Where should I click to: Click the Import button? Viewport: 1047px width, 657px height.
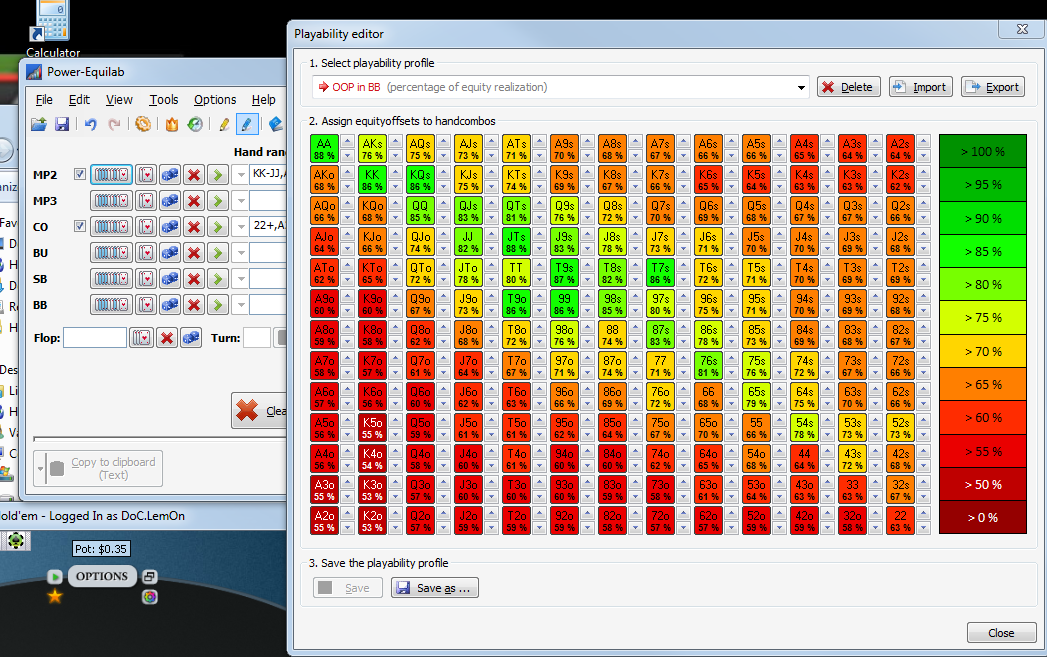click(x=921, y=87)
